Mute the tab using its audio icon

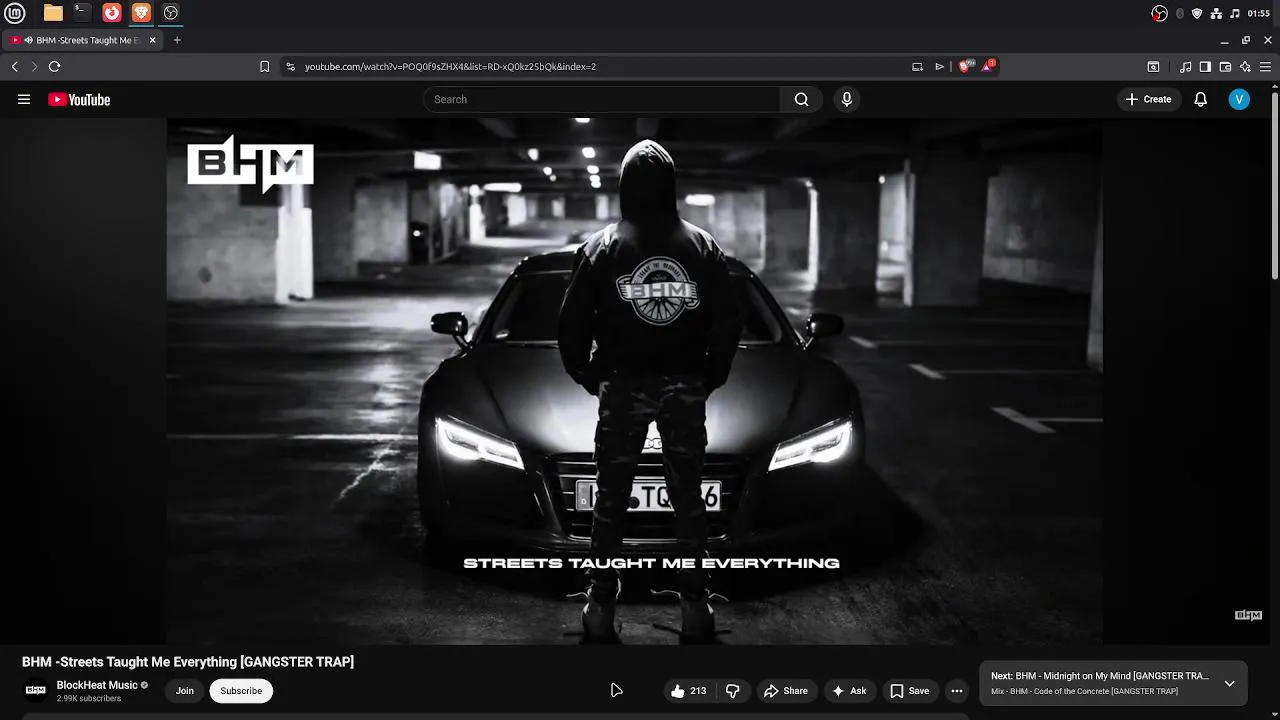pyautogui.click(x=28, y=40)
